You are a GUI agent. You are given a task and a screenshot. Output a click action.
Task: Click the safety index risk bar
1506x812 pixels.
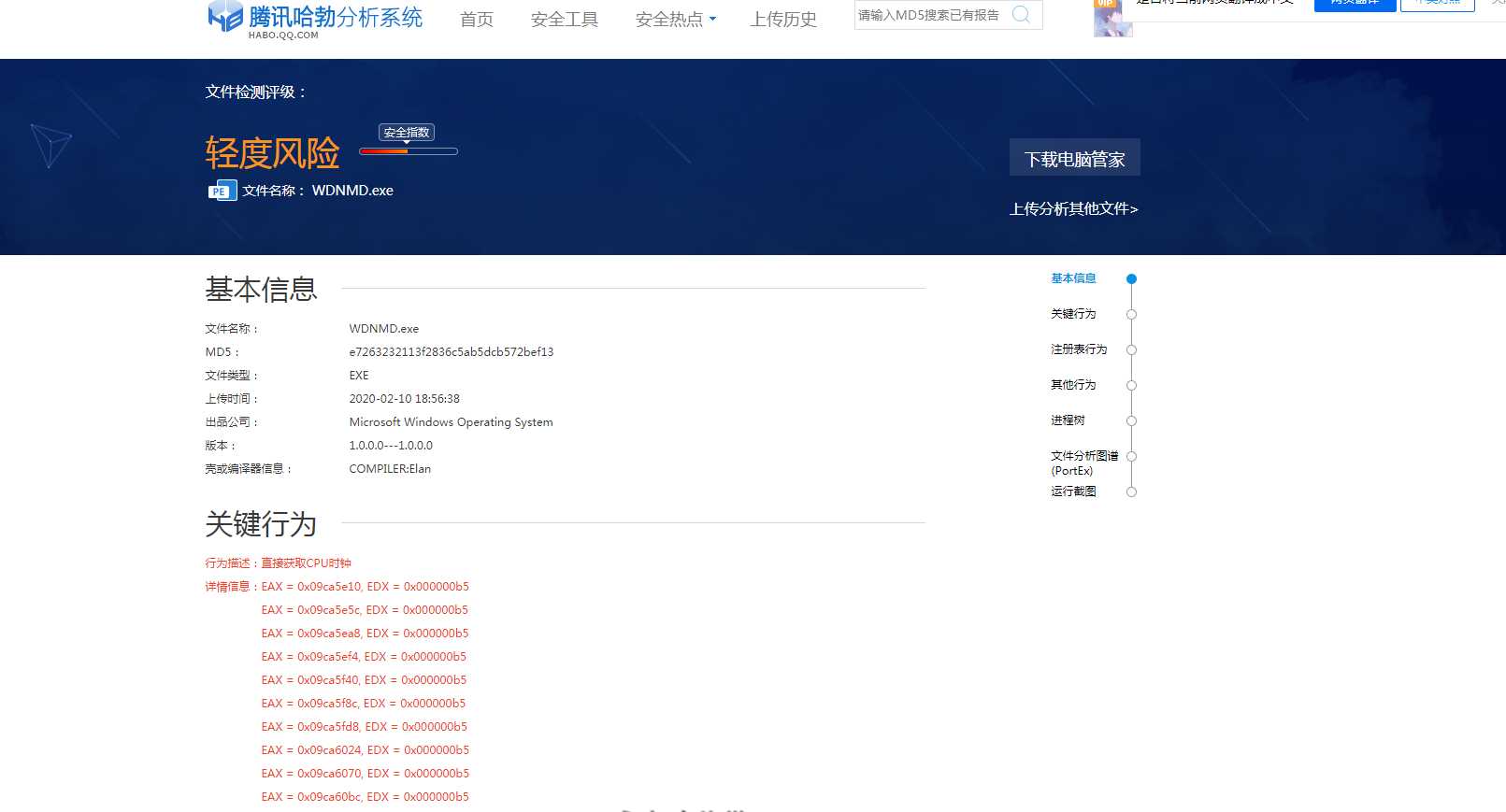pos(409,151)
